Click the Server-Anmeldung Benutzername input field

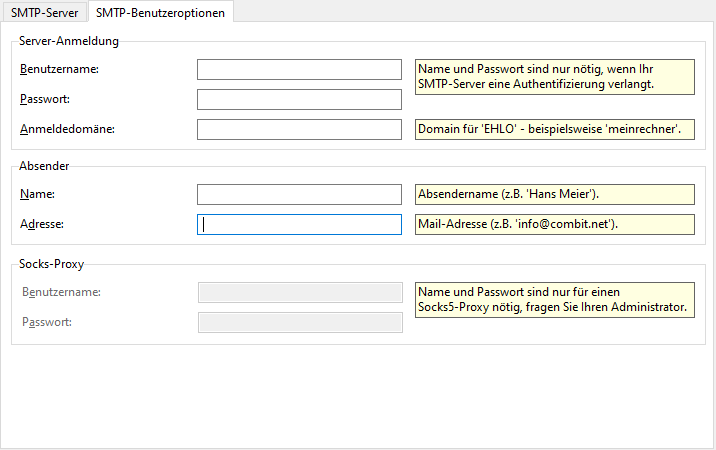[299, 69]
